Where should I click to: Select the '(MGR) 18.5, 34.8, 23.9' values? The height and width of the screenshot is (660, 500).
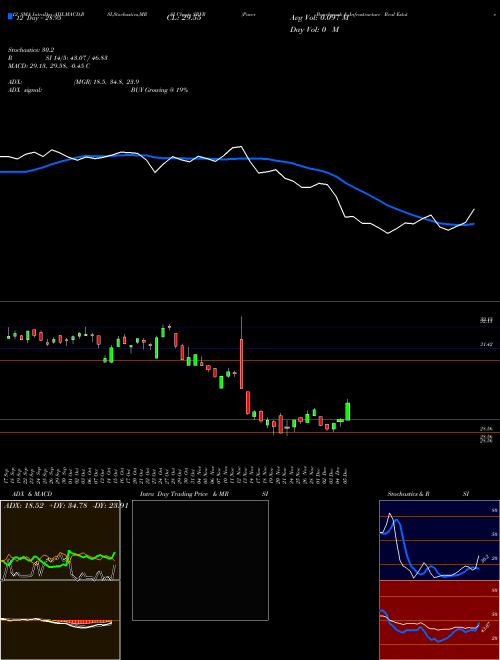(106, 82)
